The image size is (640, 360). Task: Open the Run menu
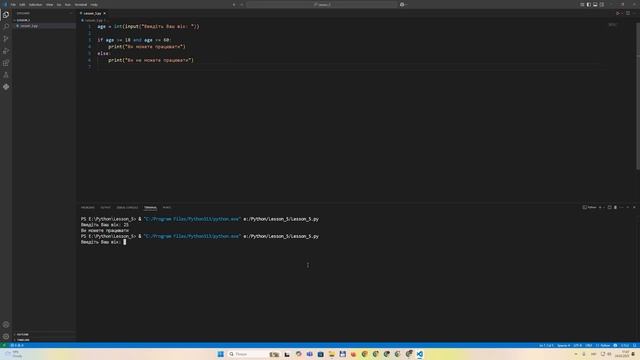pos(68,4)
